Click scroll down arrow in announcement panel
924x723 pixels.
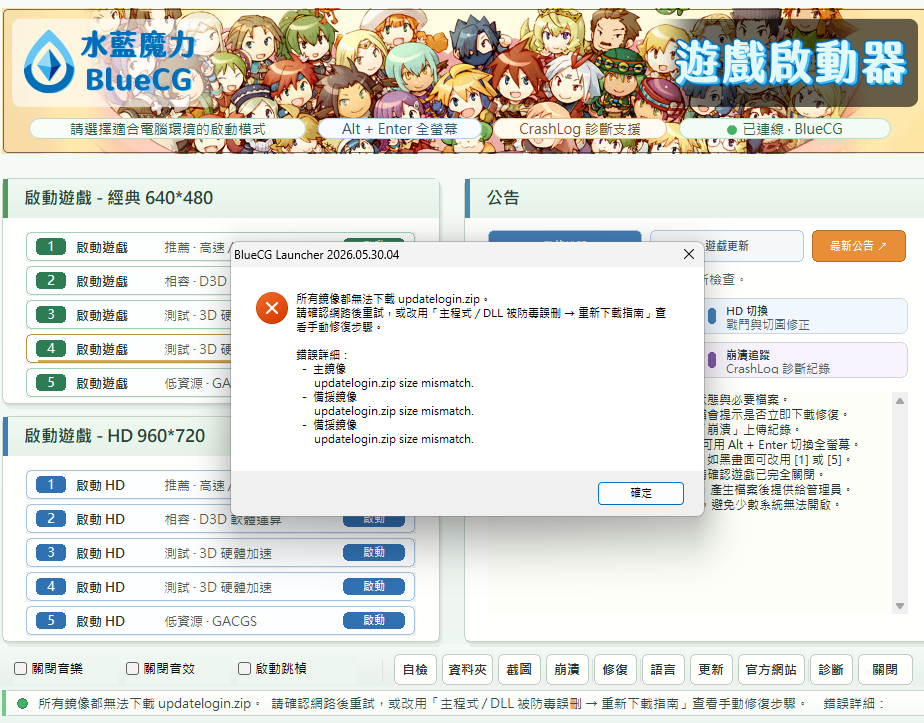(x=900, y=606)
